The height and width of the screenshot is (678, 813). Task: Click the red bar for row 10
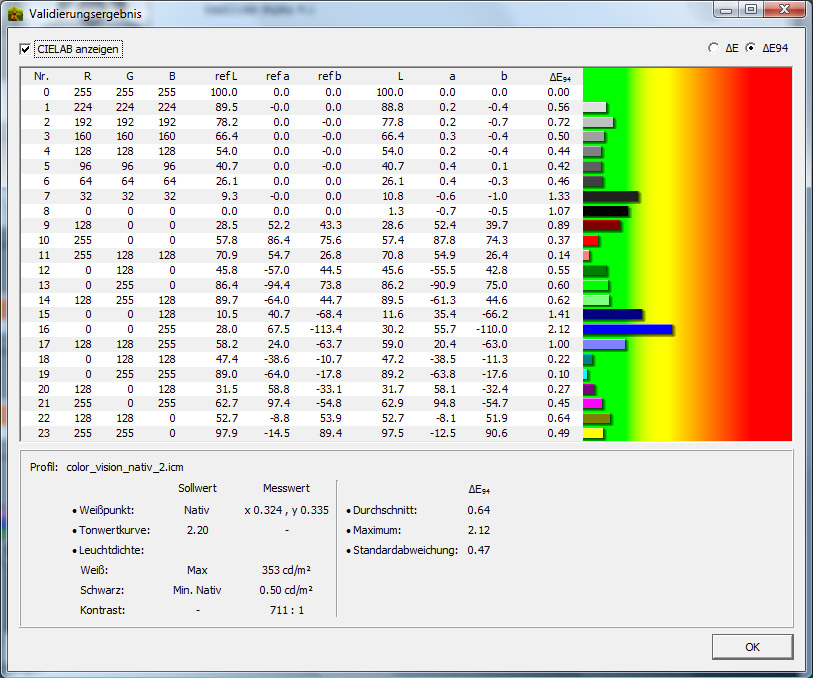[590, 241]
